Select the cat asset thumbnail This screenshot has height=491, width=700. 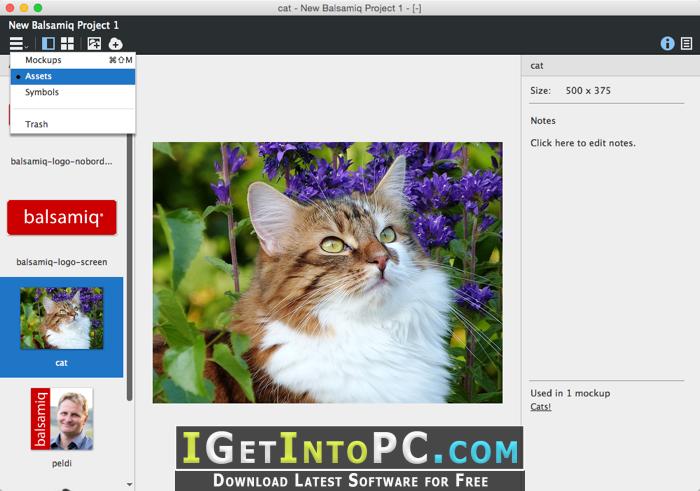[62, 318]
